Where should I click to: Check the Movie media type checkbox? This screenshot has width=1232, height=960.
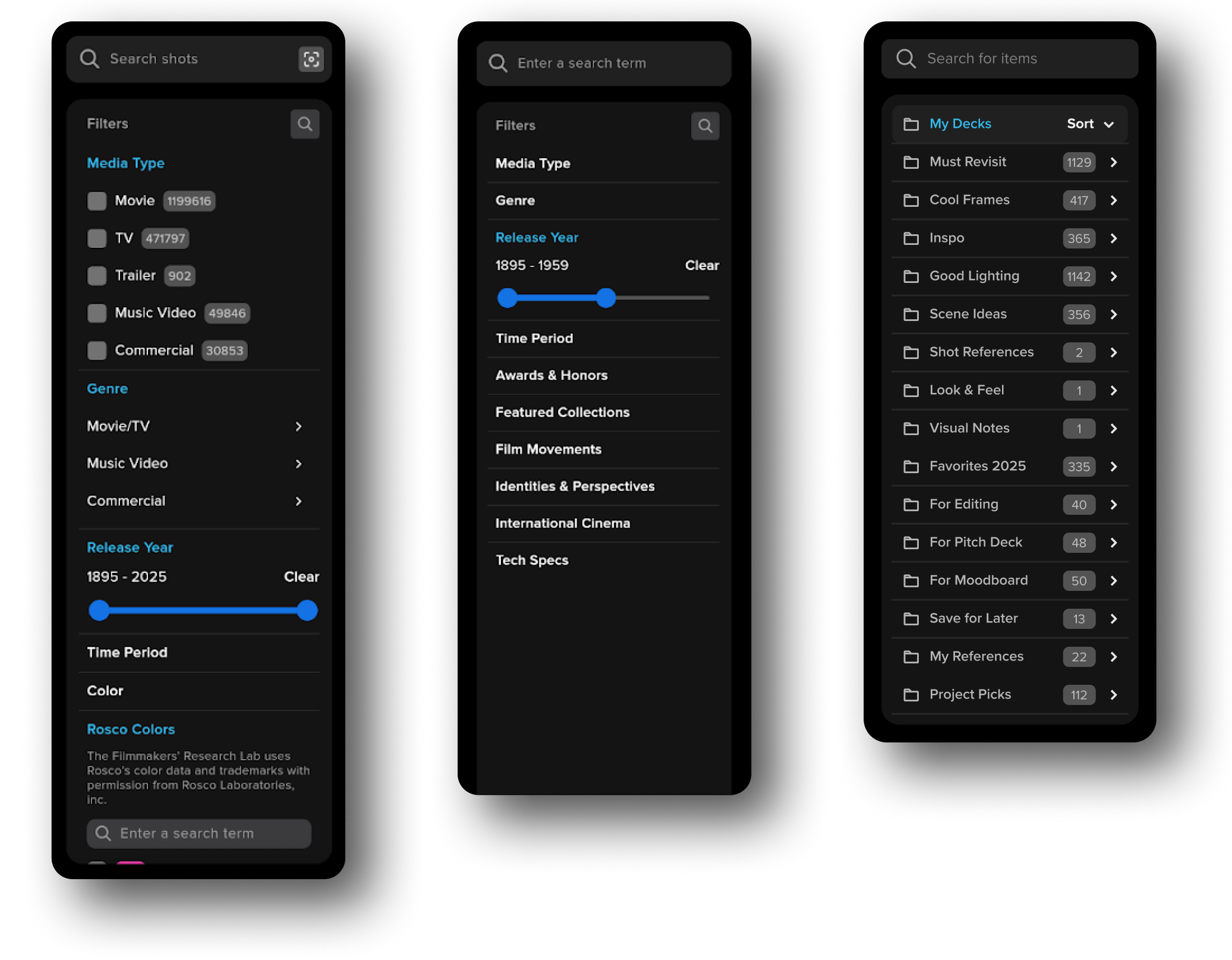click(97, 201)
